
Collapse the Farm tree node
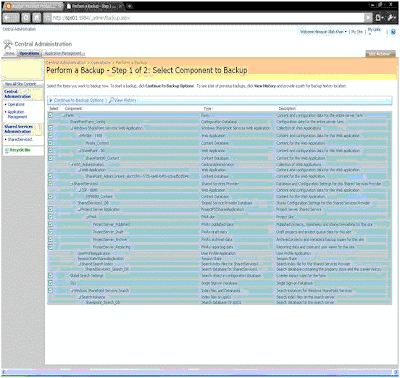click(63, 115)
